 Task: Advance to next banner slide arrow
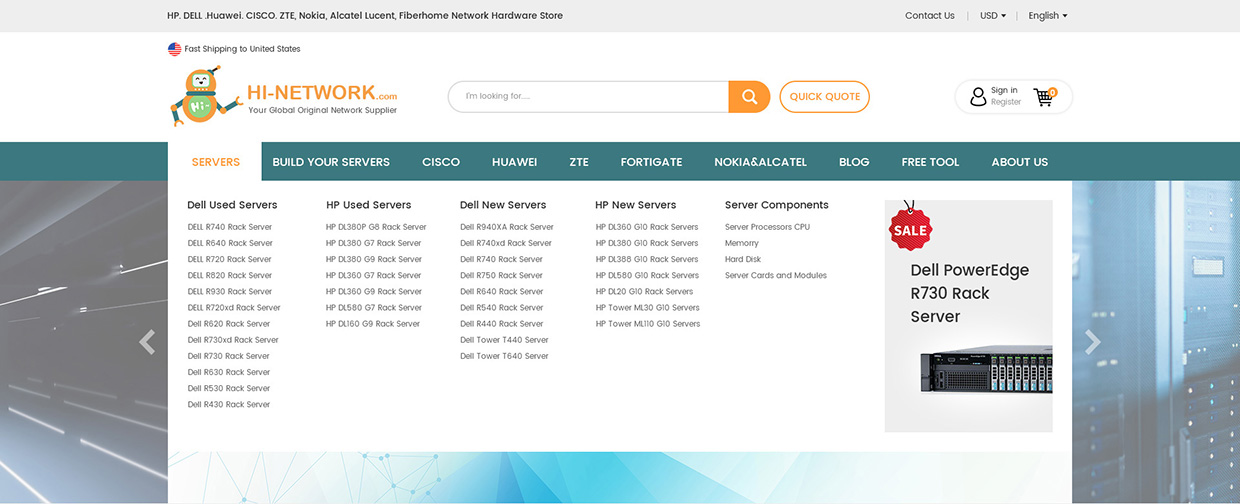[1093, 342]
